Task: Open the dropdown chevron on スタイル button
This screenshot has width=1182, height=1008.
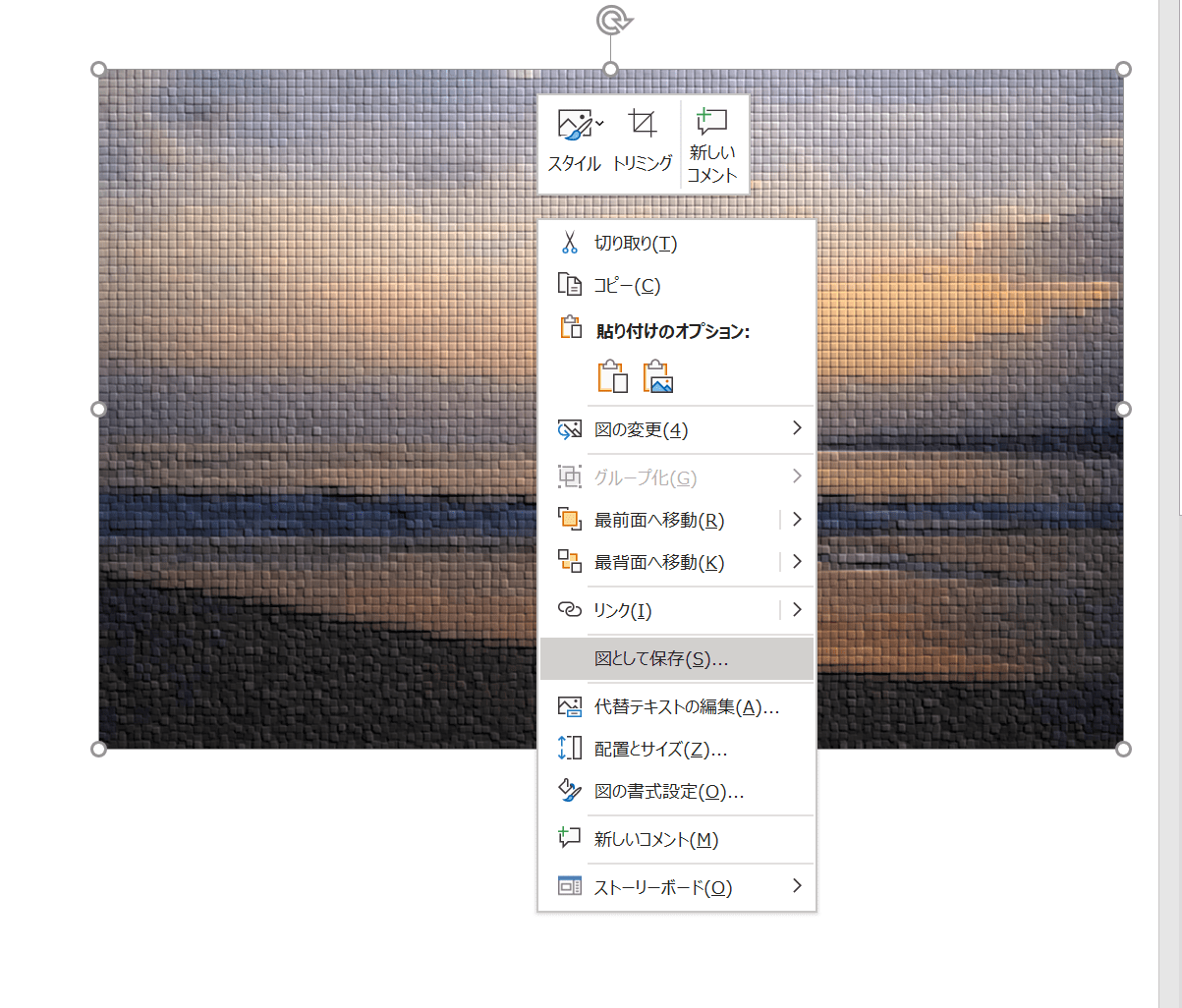Action: (599, 125)
